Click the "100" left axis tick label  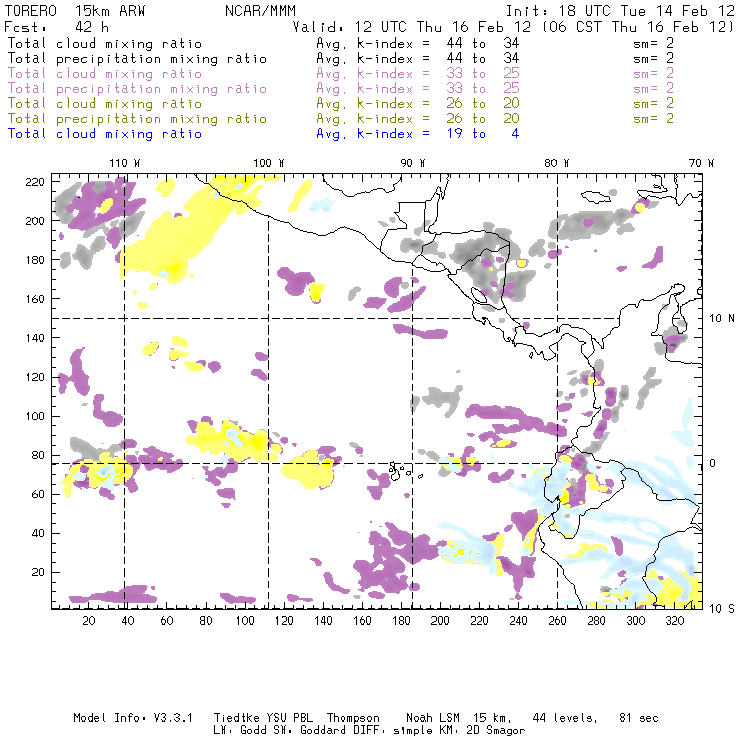pyautogui.click(x=35, y=416)
